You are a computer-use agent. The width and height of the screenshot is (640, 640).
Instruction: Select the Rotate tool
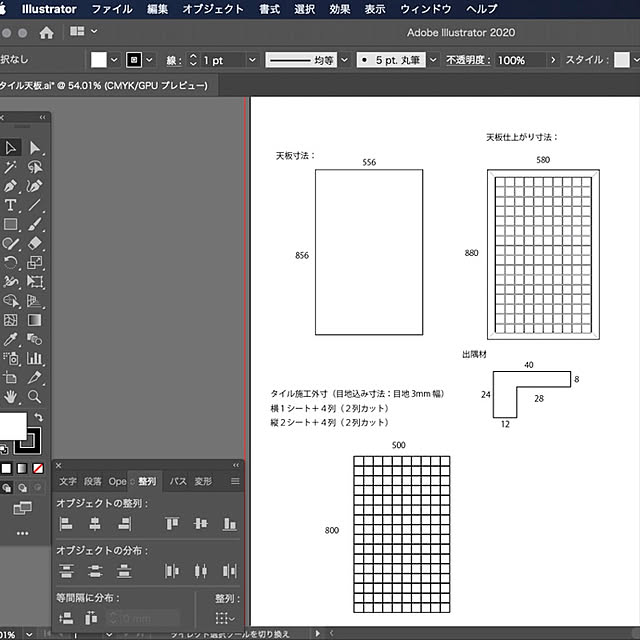pos(11,262)
